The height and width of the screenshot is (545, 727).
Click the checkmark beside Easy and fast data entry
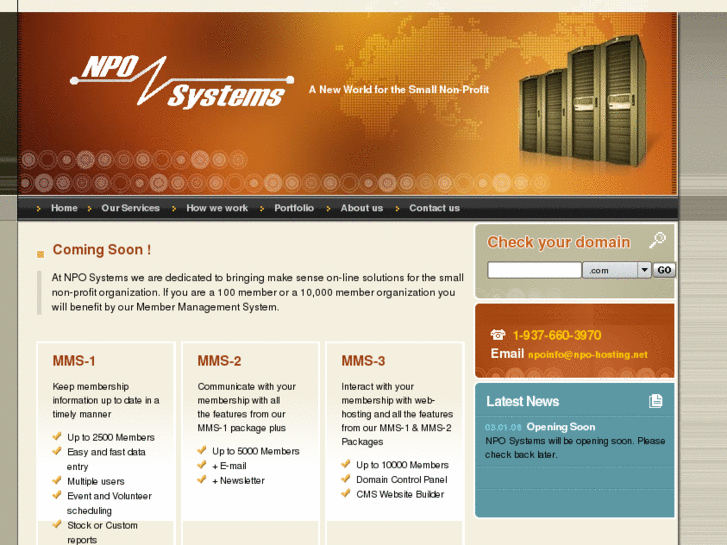click(x=57, y=451)
